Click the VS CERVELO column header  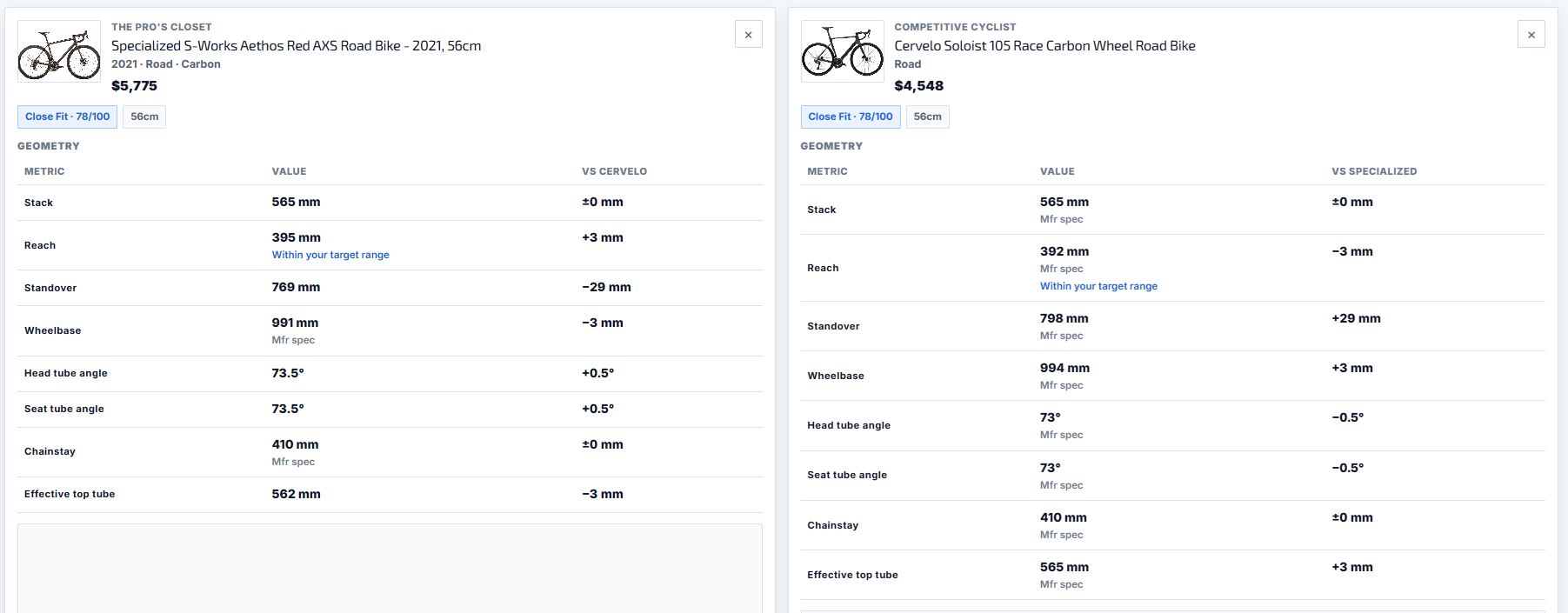[x=614, y=171]
